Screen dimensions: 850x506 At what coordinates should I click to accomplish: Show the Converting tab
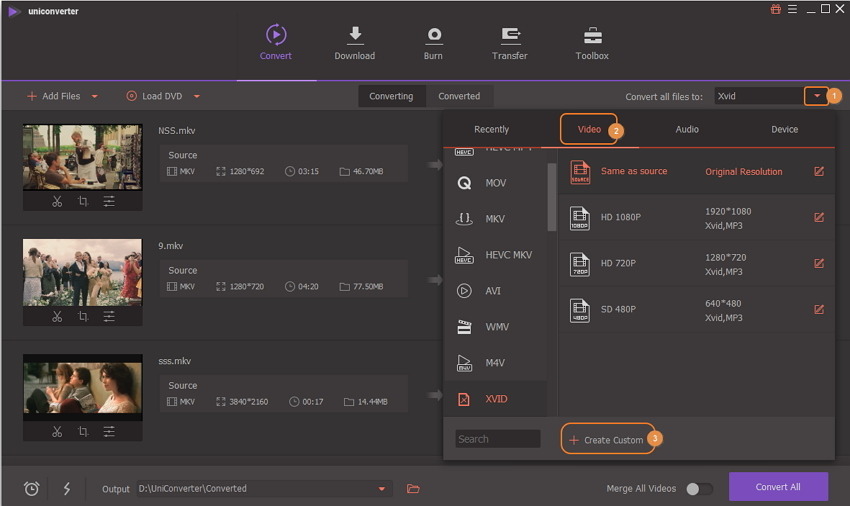tap(391, 96)
